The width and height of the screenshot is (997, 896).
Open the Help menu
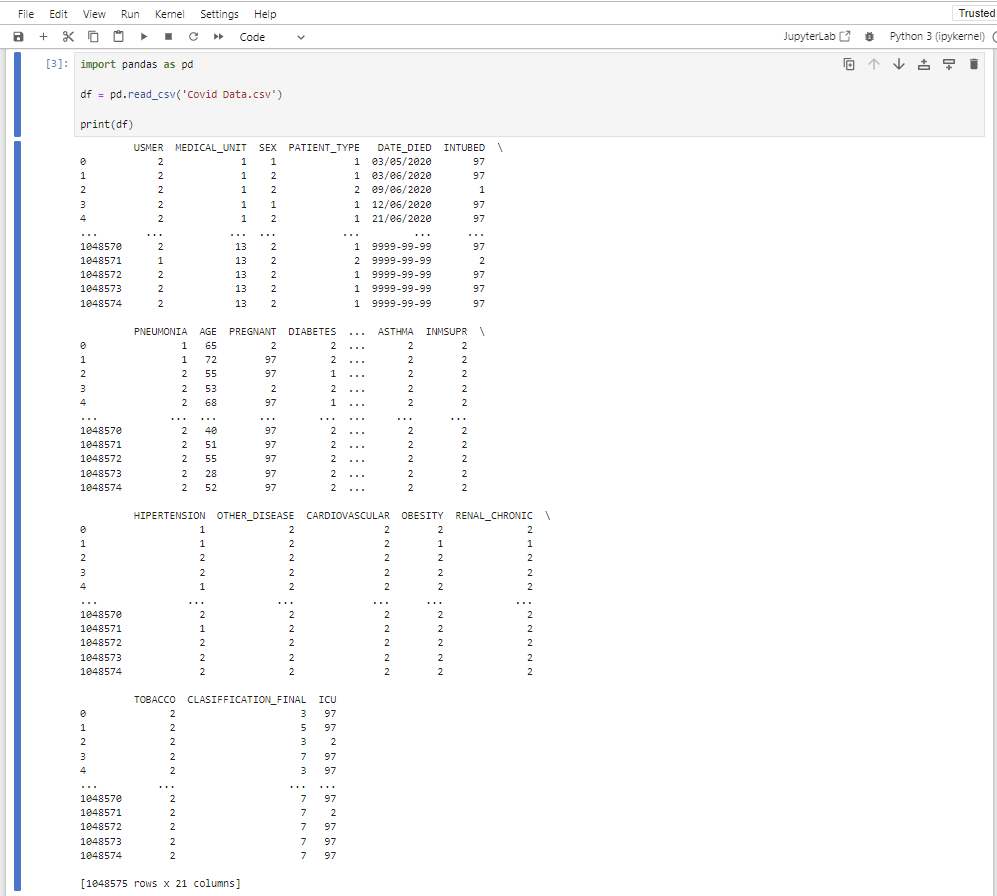(x=265, y=14)
